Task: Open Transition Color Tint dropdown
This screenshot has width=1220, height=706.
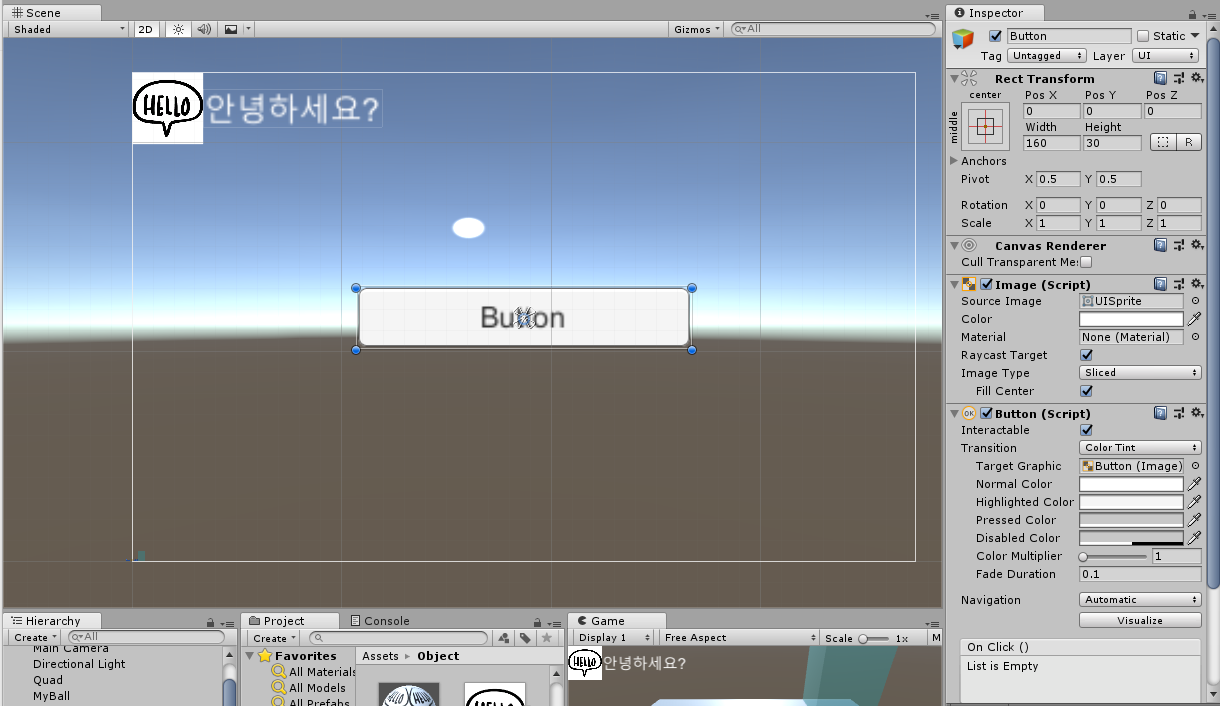Action: (1140, 448)
